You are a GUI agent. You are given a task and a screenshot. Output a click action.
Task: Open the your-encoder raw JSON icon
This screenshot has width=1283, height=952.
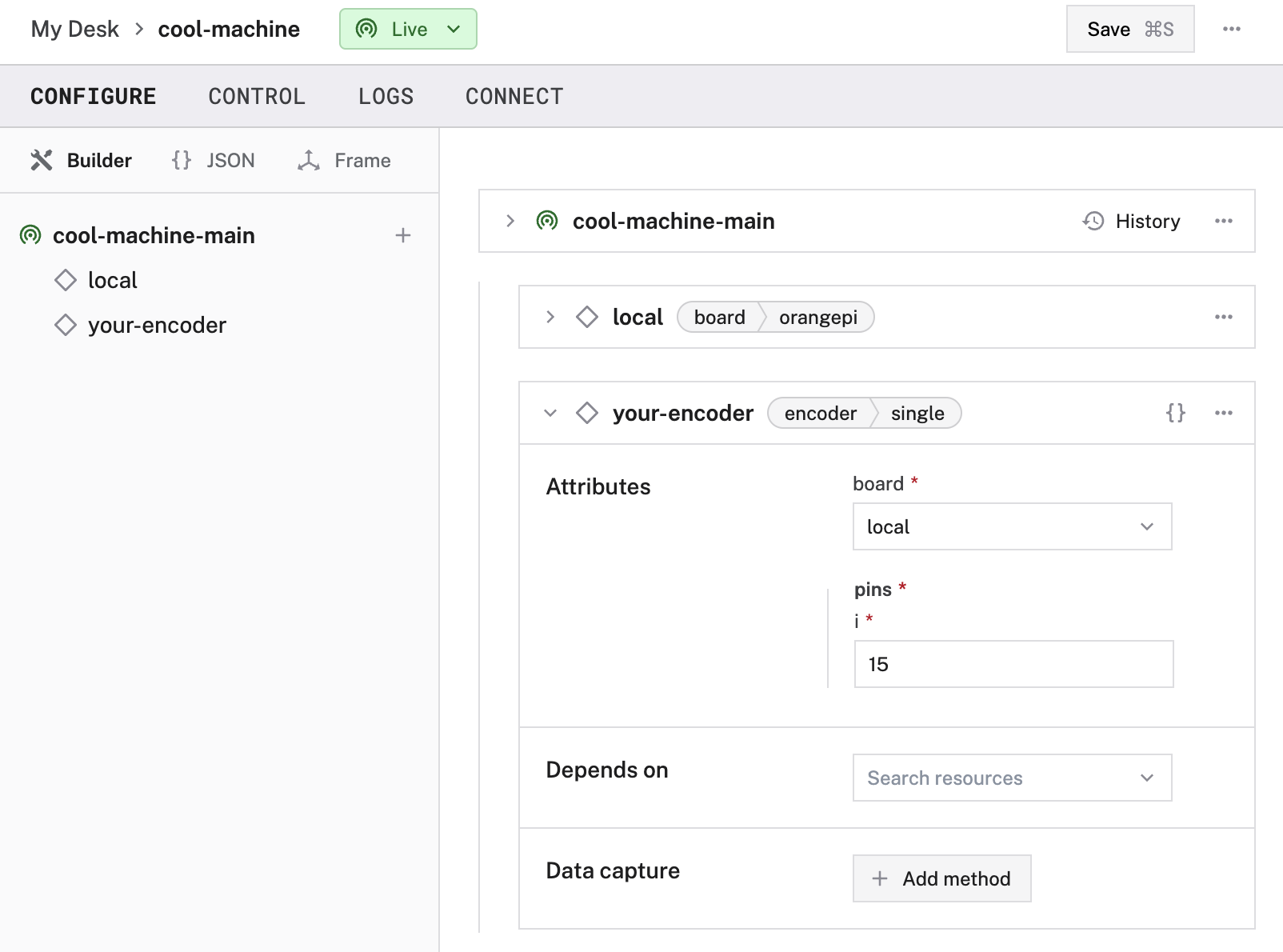[x=1175, y=413]
